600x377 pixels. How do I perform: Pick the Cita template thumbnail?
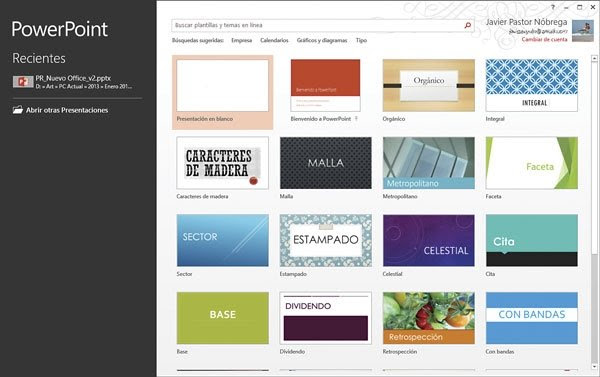coord(532,240)
